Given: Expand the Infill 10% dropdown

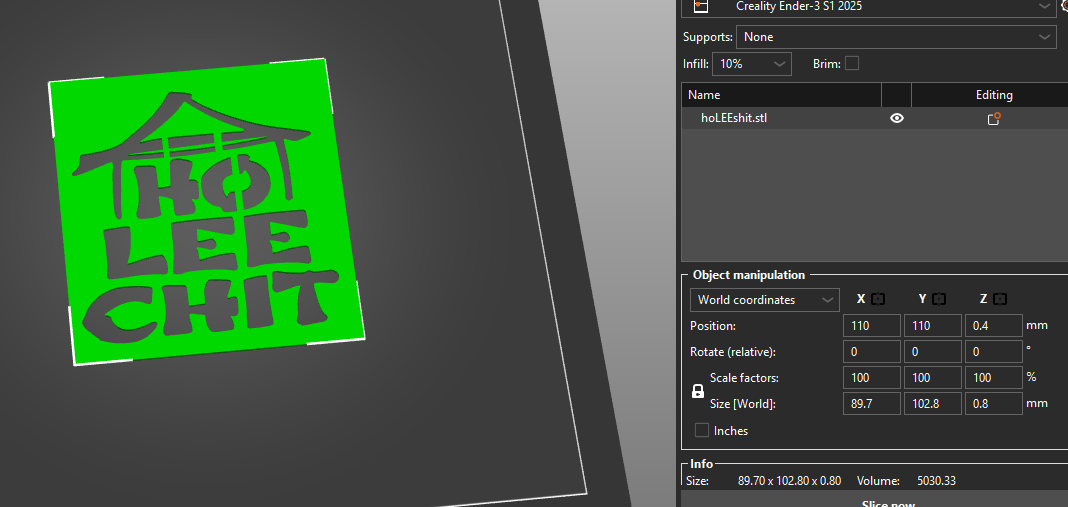Looking at the screenshot, I should 752,64.
